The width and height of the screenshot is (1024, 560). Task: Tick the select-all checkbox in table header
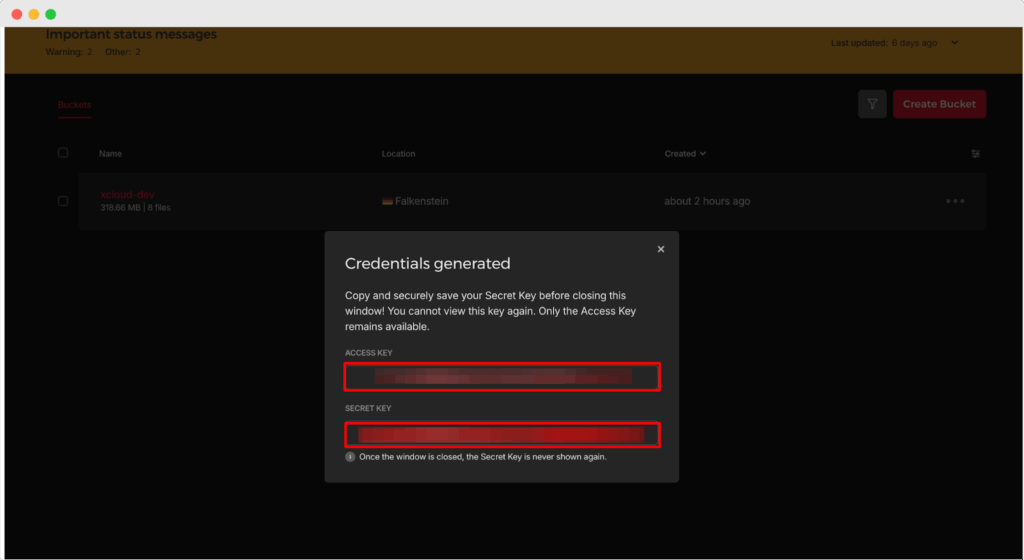[x=63, y=153]
